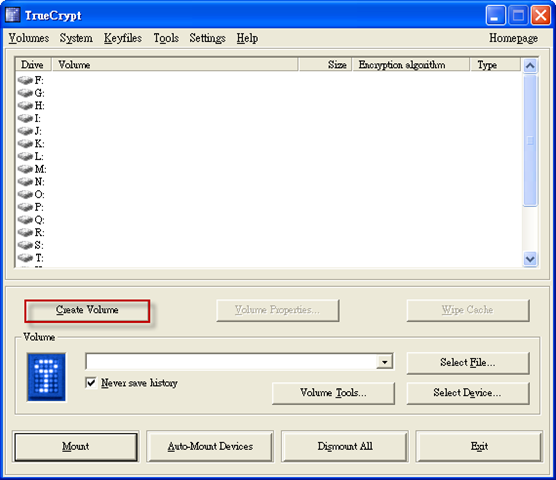Open the Keyfiles menu
This screenshot has width=556, height=480.
pos(123,38)
